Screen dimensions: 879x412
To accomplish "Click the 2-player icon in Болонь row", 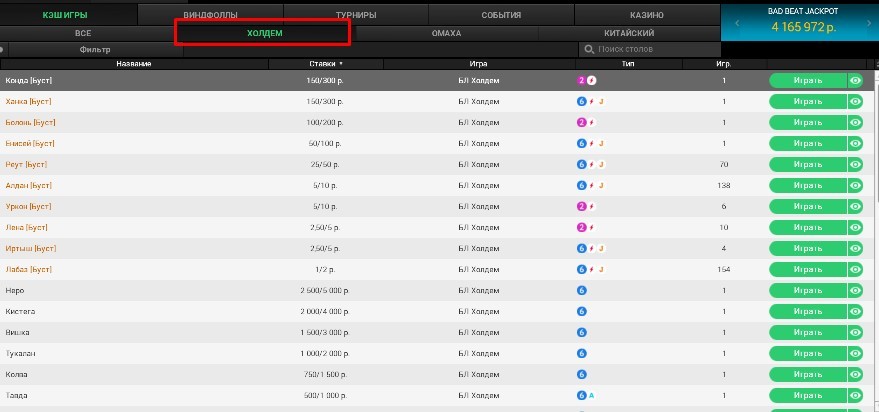I will 581,122.
